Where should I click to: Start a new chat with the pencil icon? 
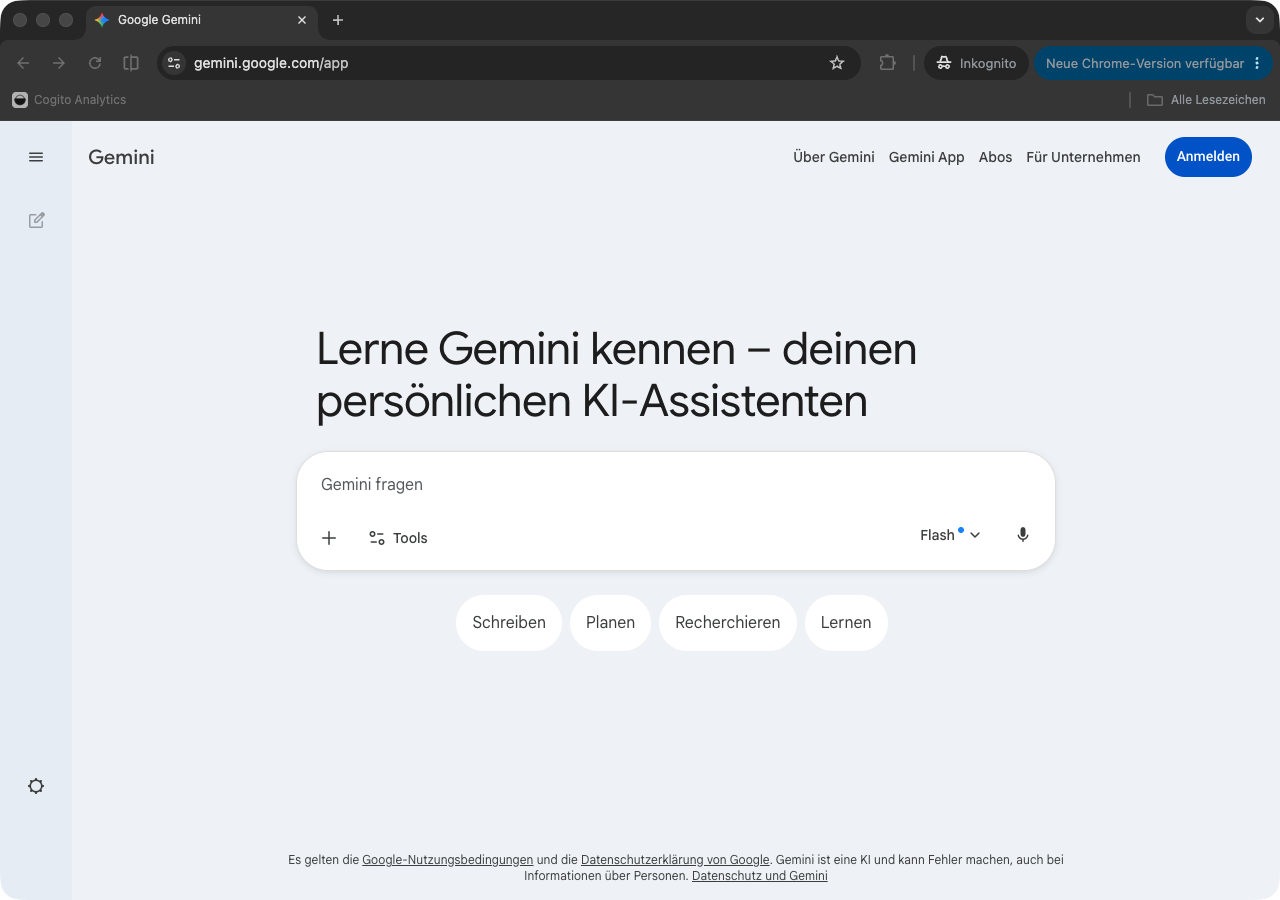coord(36,220)
